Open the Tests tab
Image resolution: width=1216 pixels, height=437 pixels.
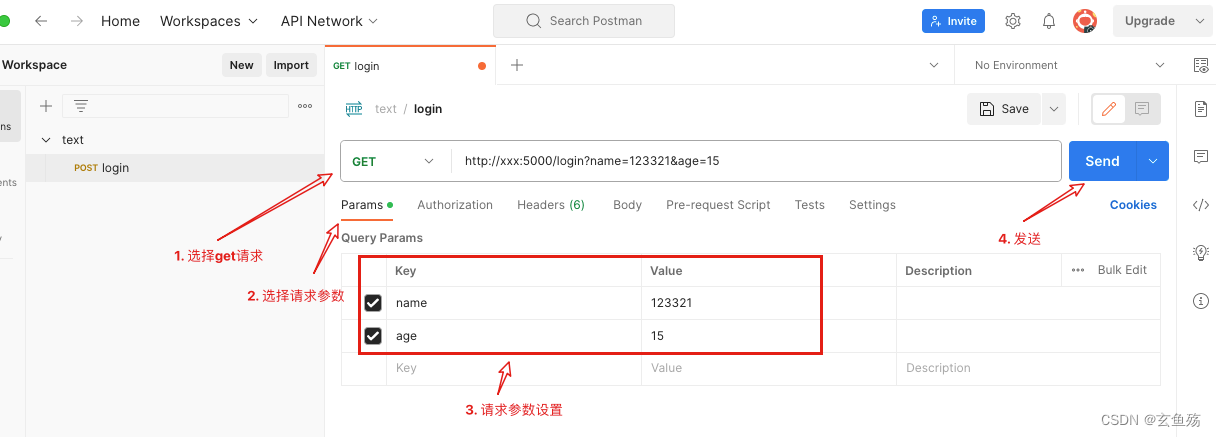810,205
